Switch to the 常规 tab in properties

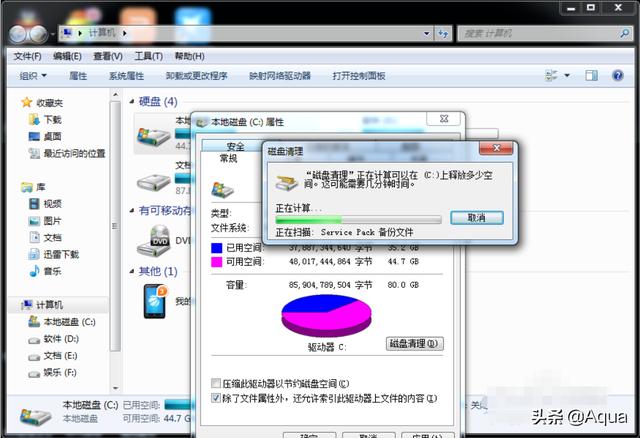point(228,158)
